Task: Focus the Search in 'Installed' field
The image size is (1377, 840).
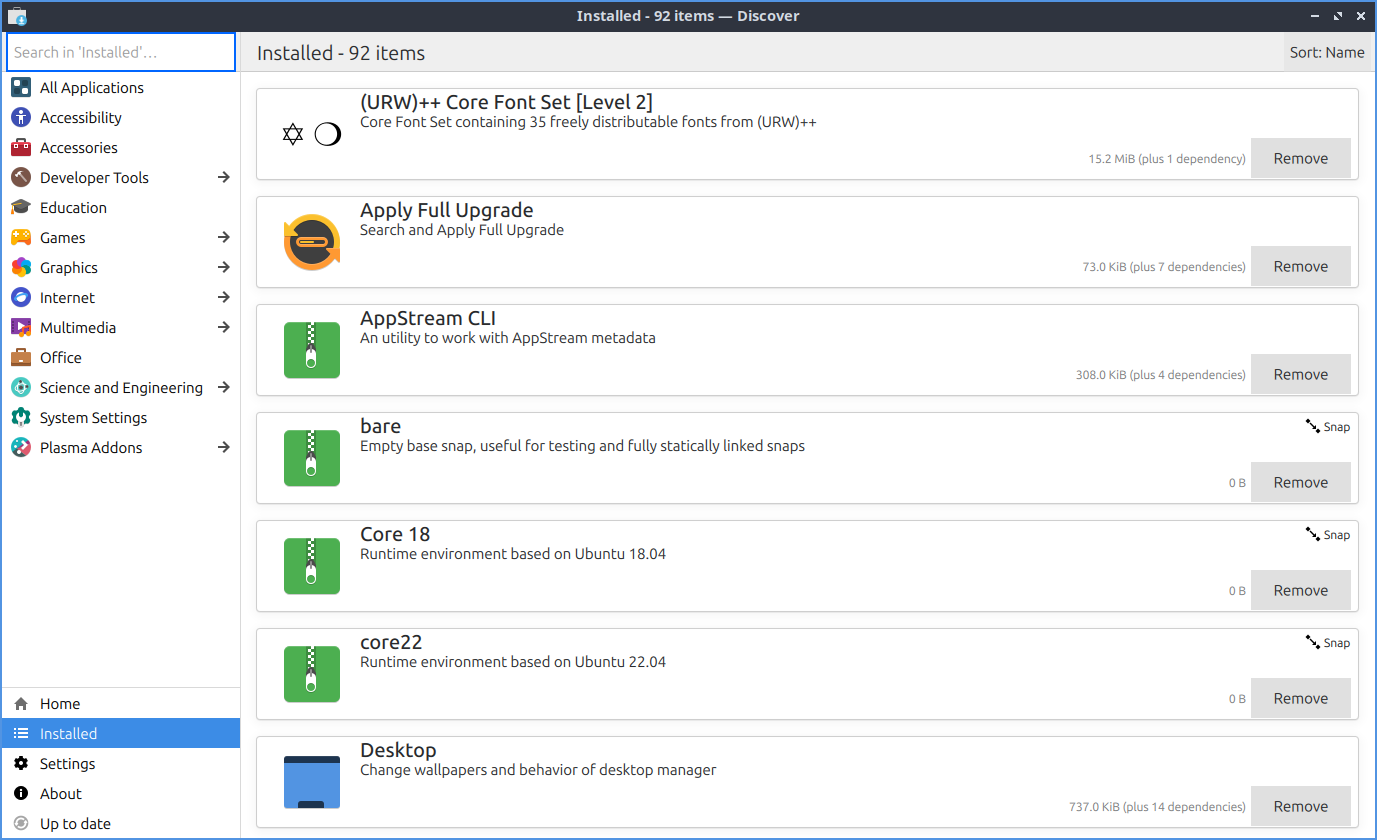Action: pyautogui.click(x=121, y=53)
